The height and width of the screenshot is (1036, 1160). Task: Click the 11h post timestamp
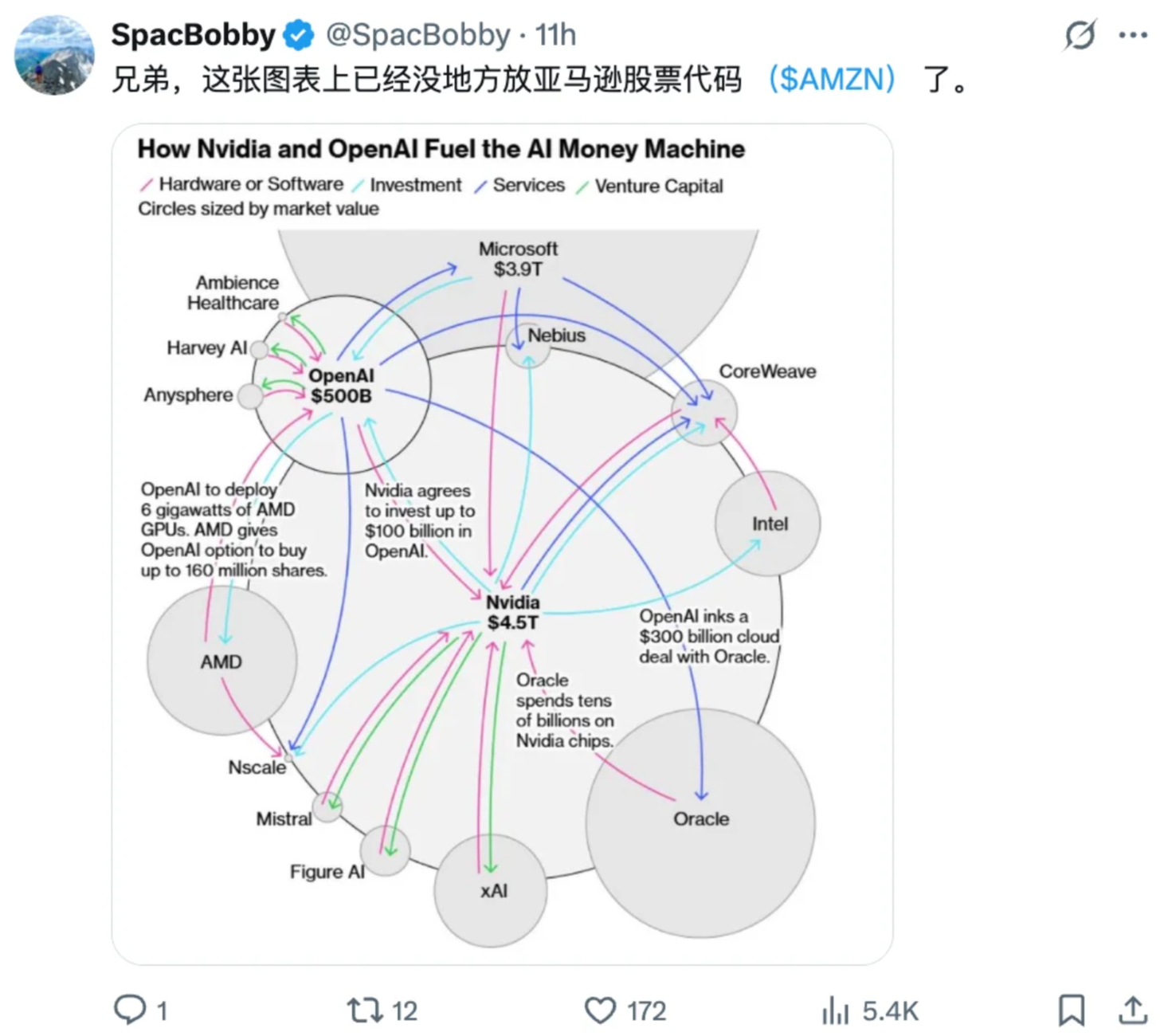tap(555, 35)
